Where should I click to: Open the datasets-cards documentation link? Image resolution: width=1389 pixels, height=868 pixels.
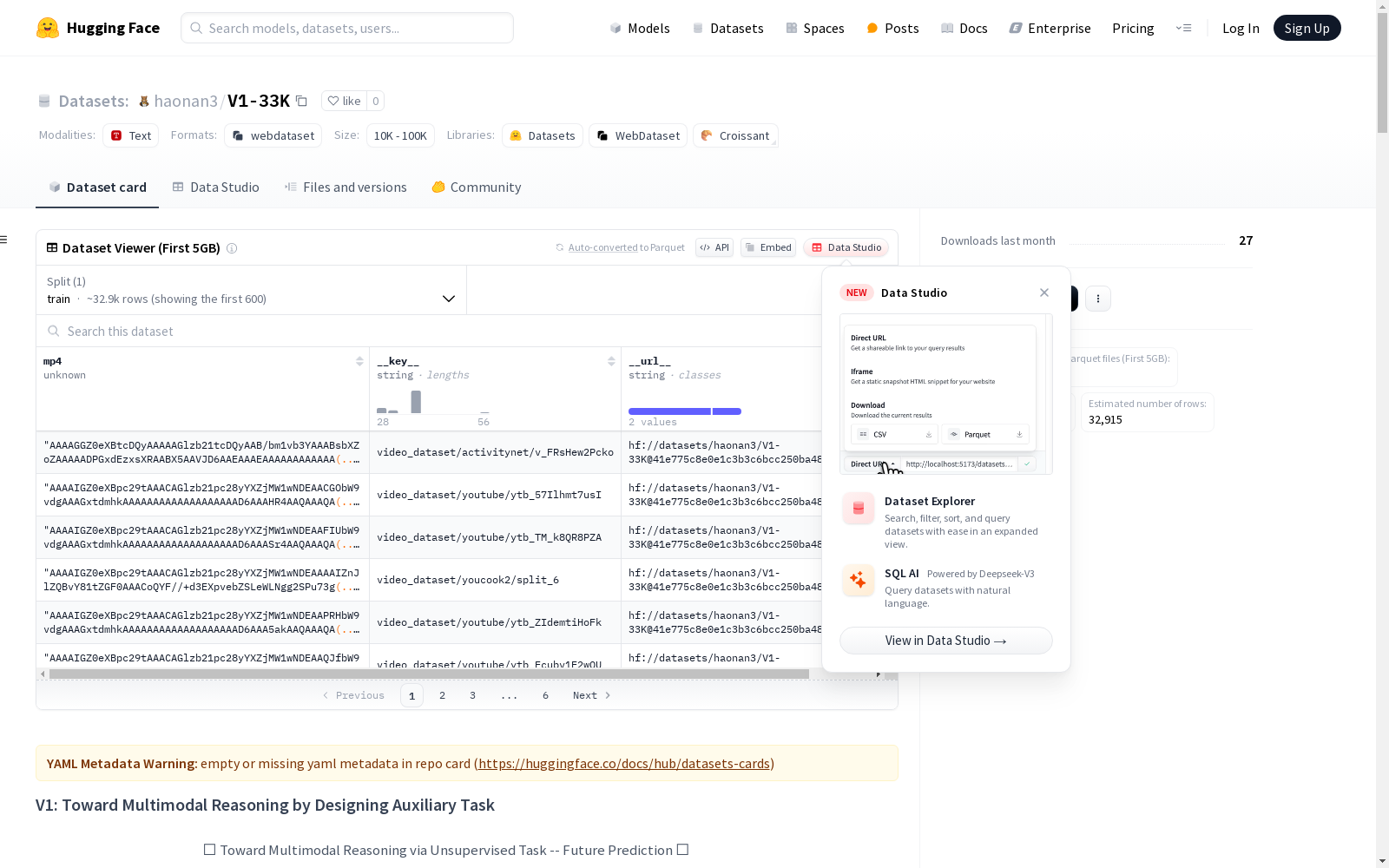624,763
